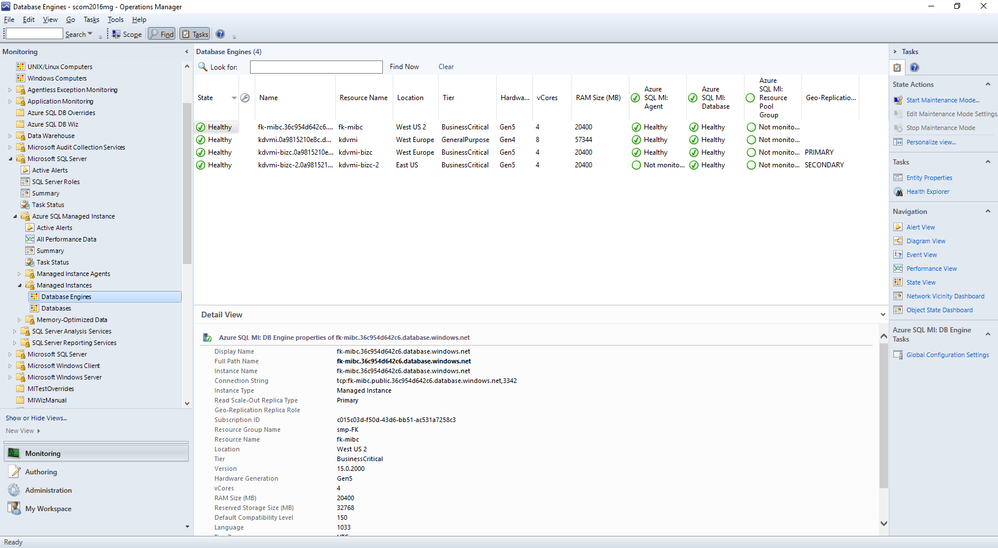Viewport: 998px width, 548px height.
Task: Switch to Authoring workspace
Action: (97, 472)
